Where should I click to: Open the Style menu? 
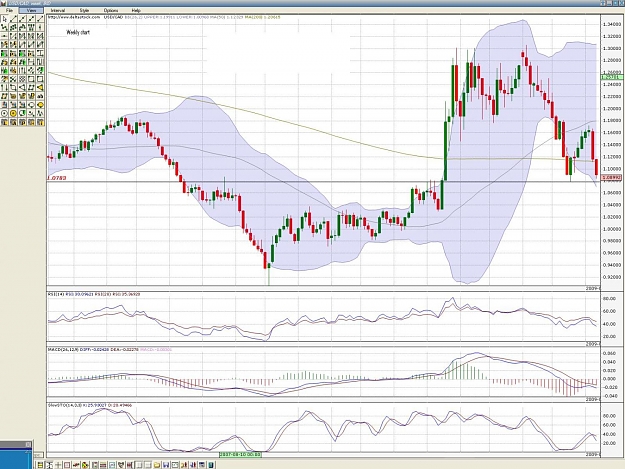[84, 10]
